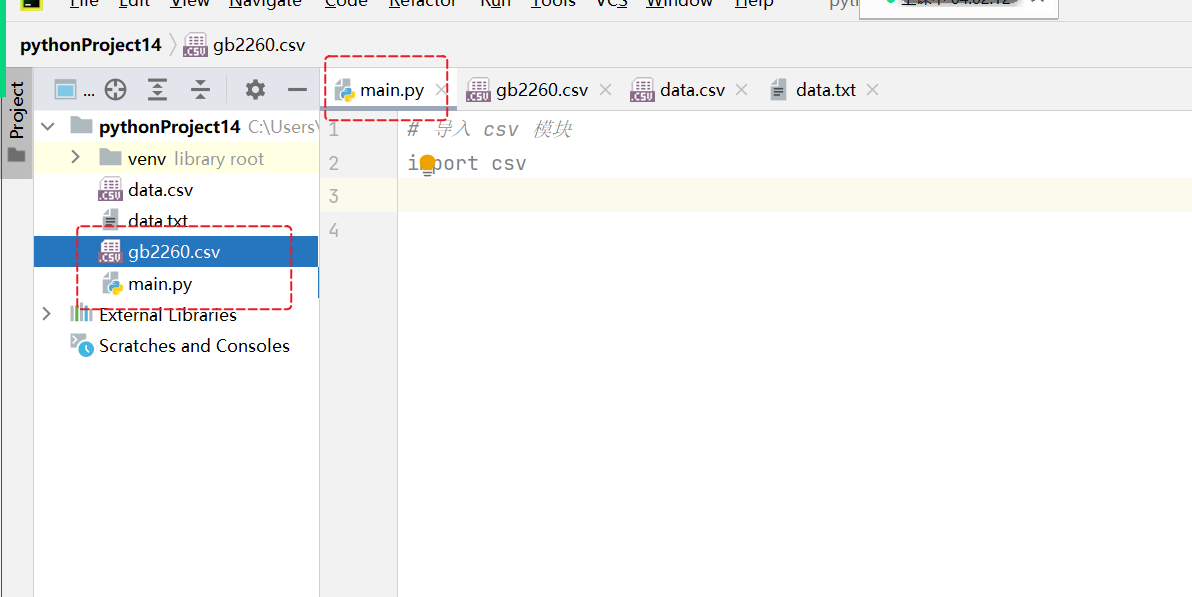Viewport: 1192px width, 597px height.
Task: Click the Expand All icon
Action: click(x=157, y=90)
